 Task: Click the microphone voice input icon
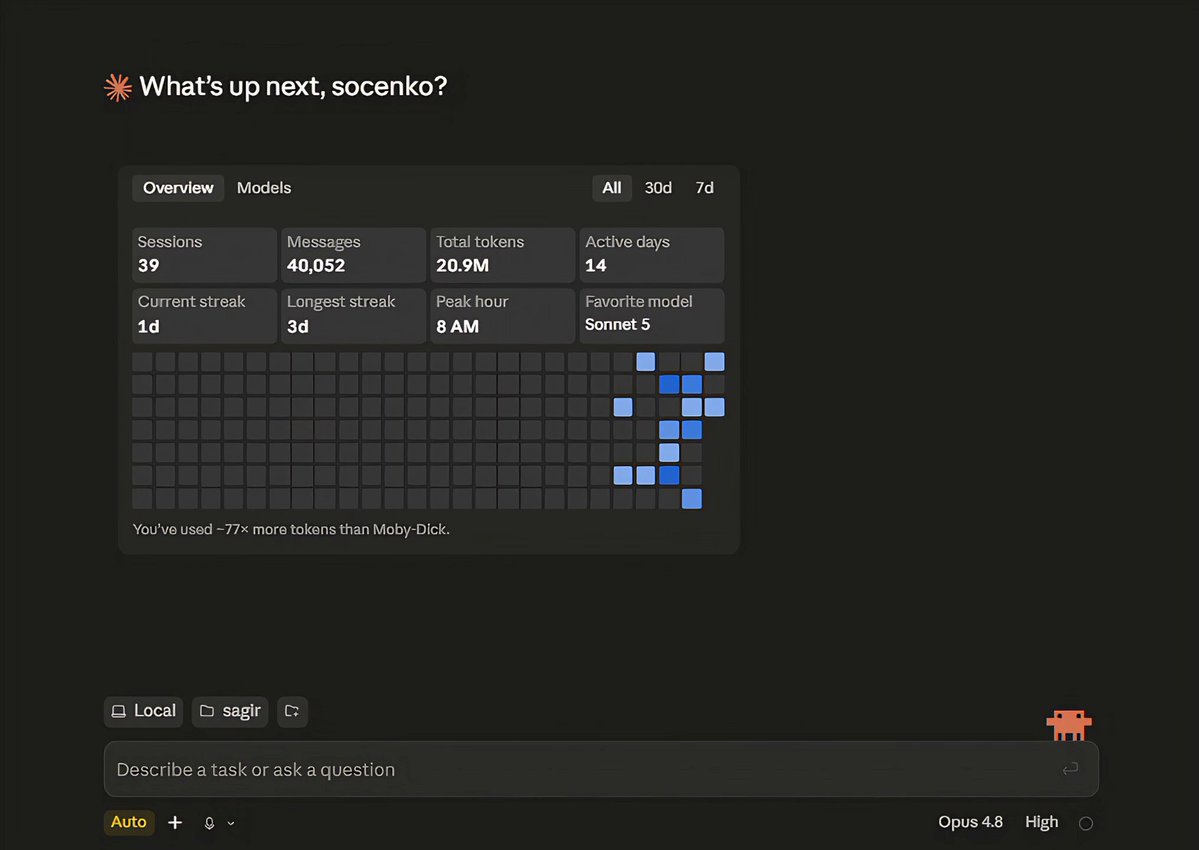(210, 823)
